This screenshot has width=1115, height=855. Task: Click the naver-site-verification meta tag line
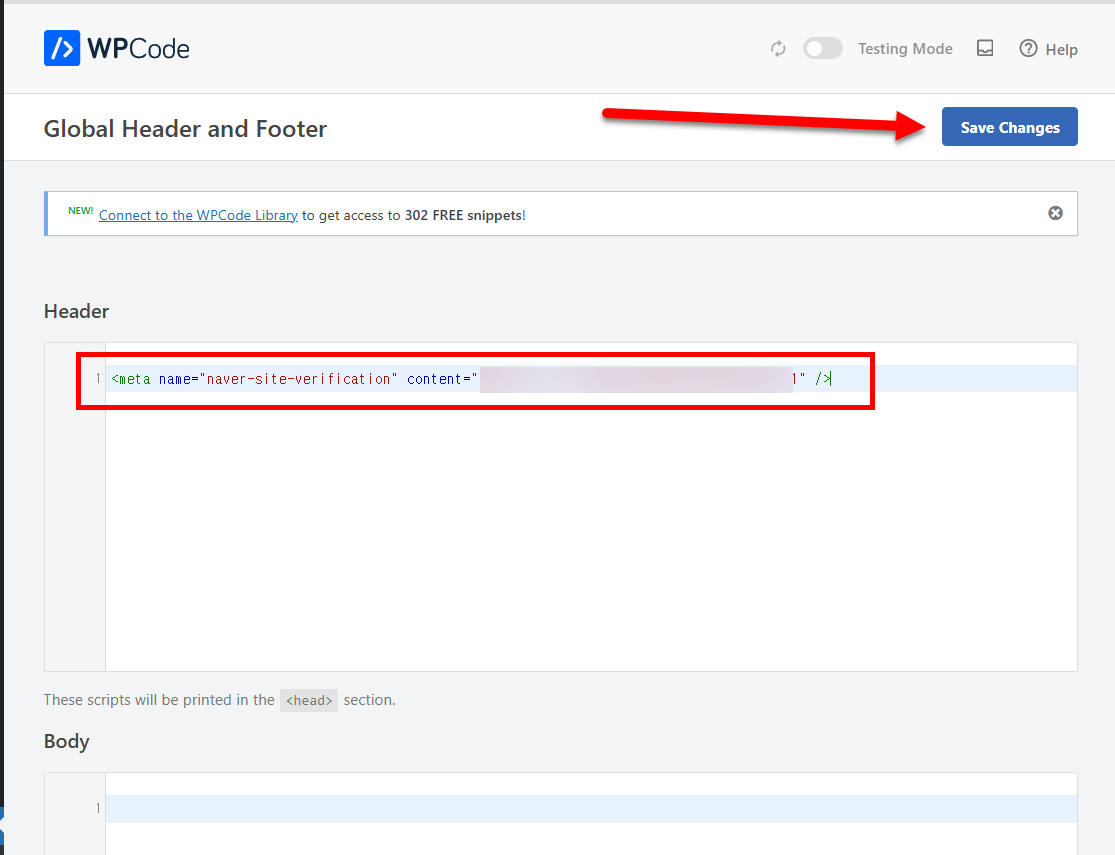[x=471, y=378]
